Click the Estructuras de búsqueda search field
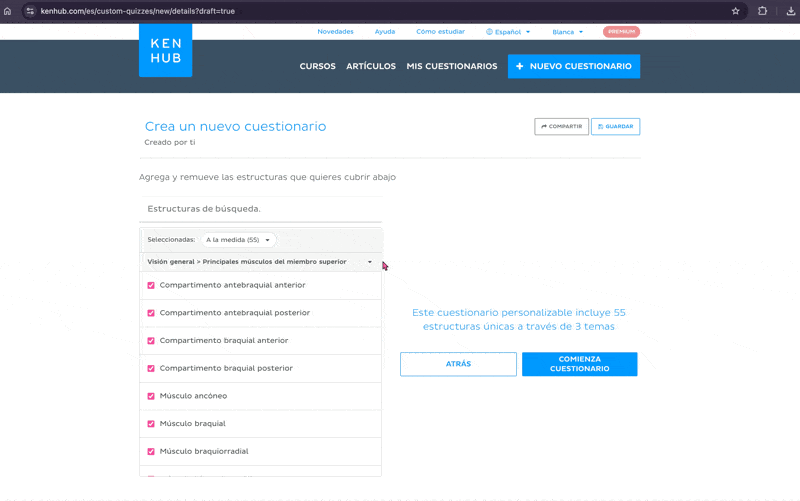Screen dimensions: 800x501 coord(260,209)
